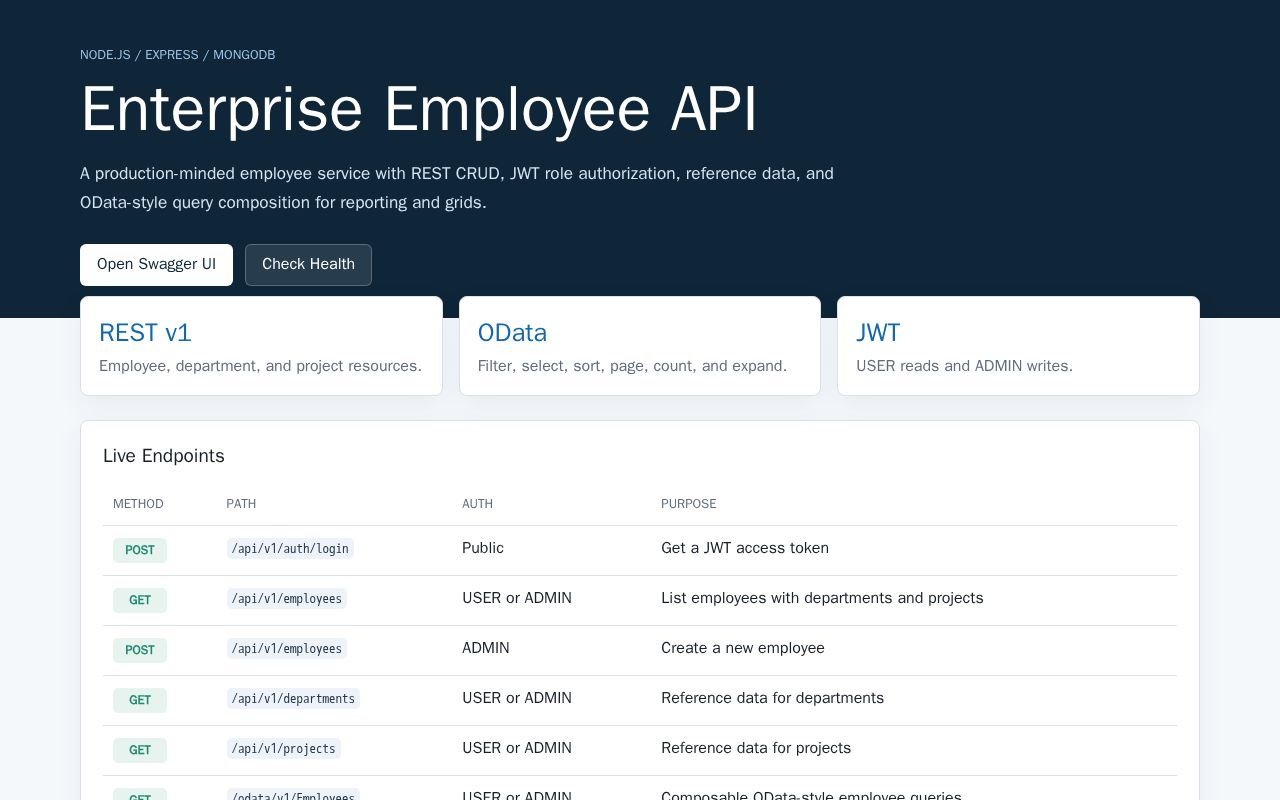Click the AUTH column header
The width and height of the screenshot is (1280, 800).
477,504
